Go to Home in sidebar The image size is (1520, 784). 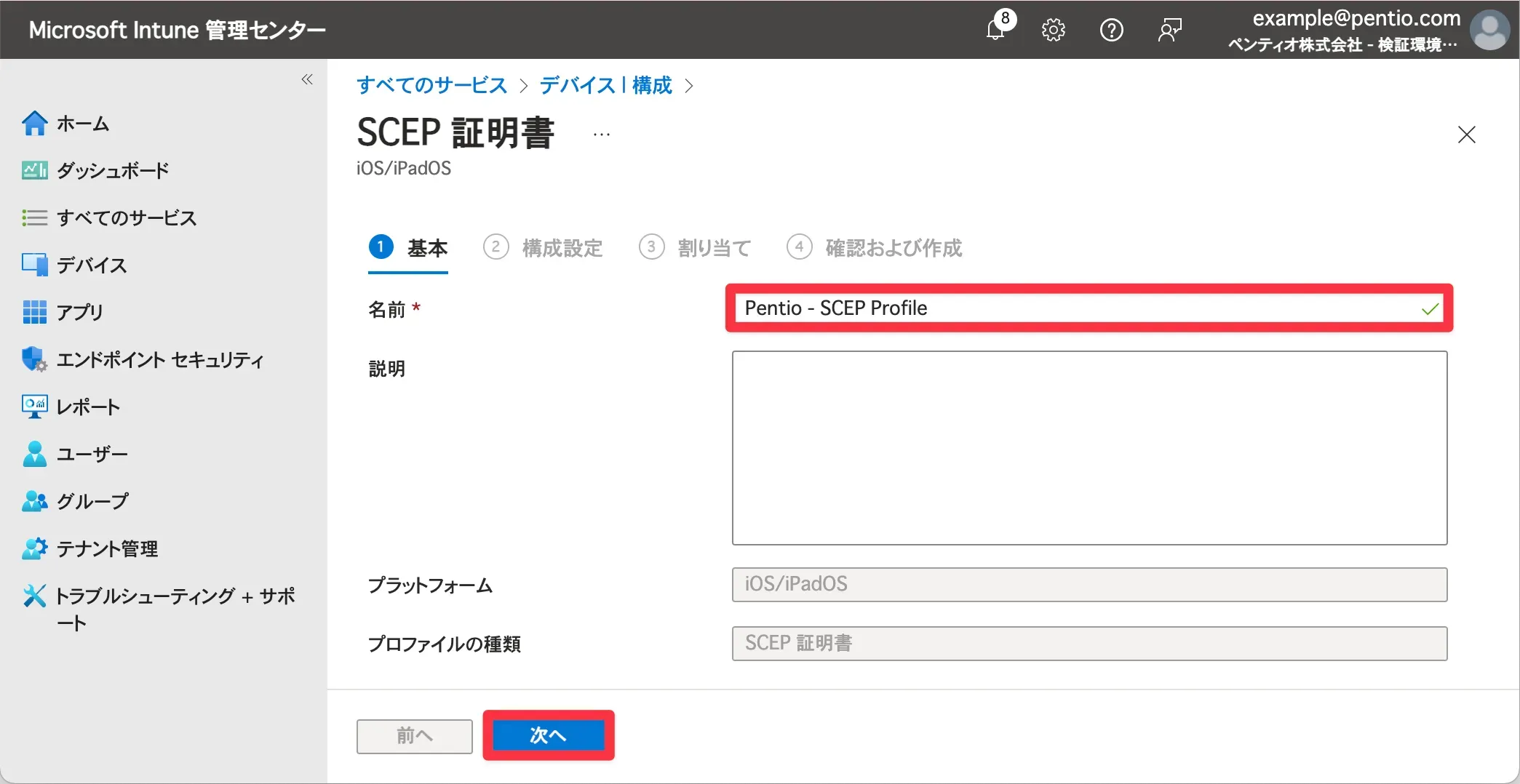(x=82, y=124)
